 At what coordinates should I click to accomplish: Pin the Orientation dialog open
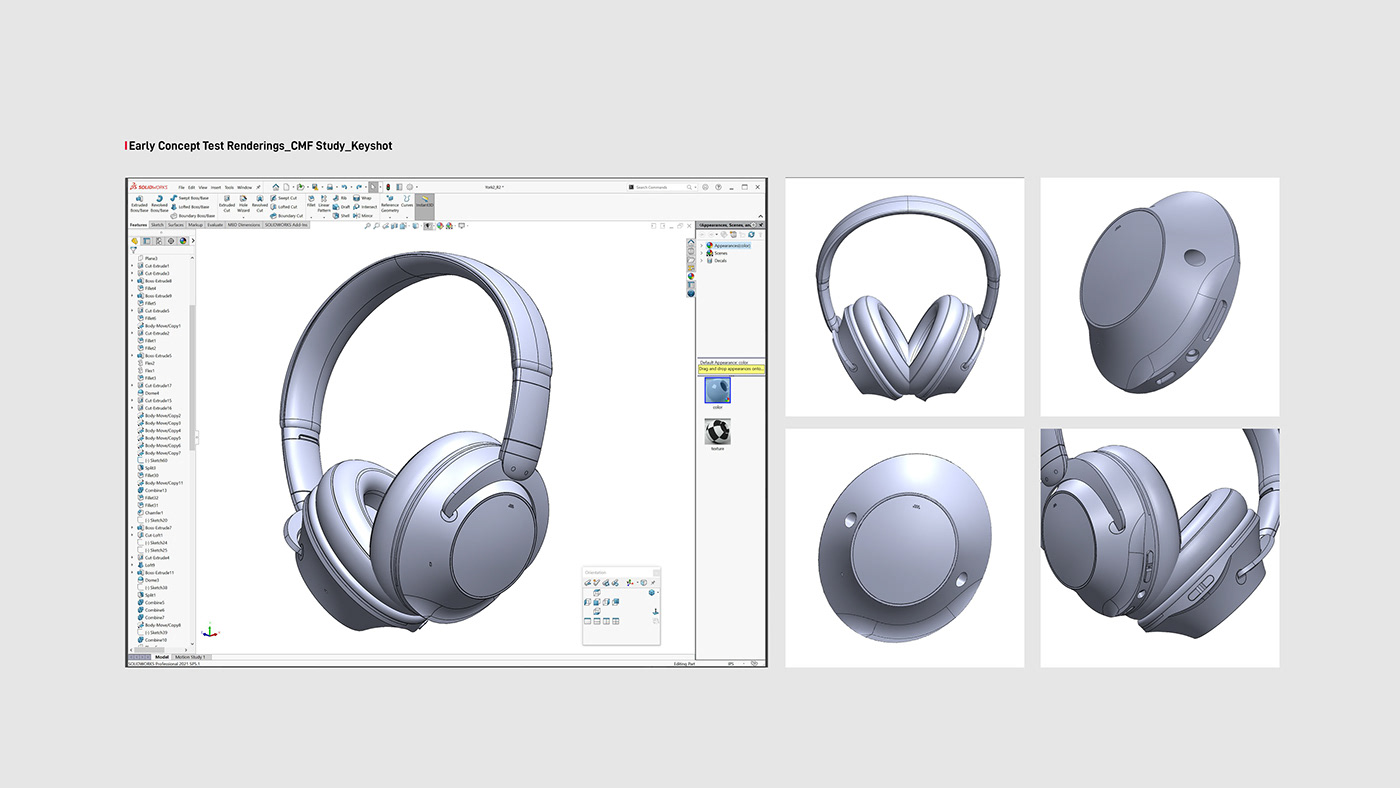click(654, 582)
